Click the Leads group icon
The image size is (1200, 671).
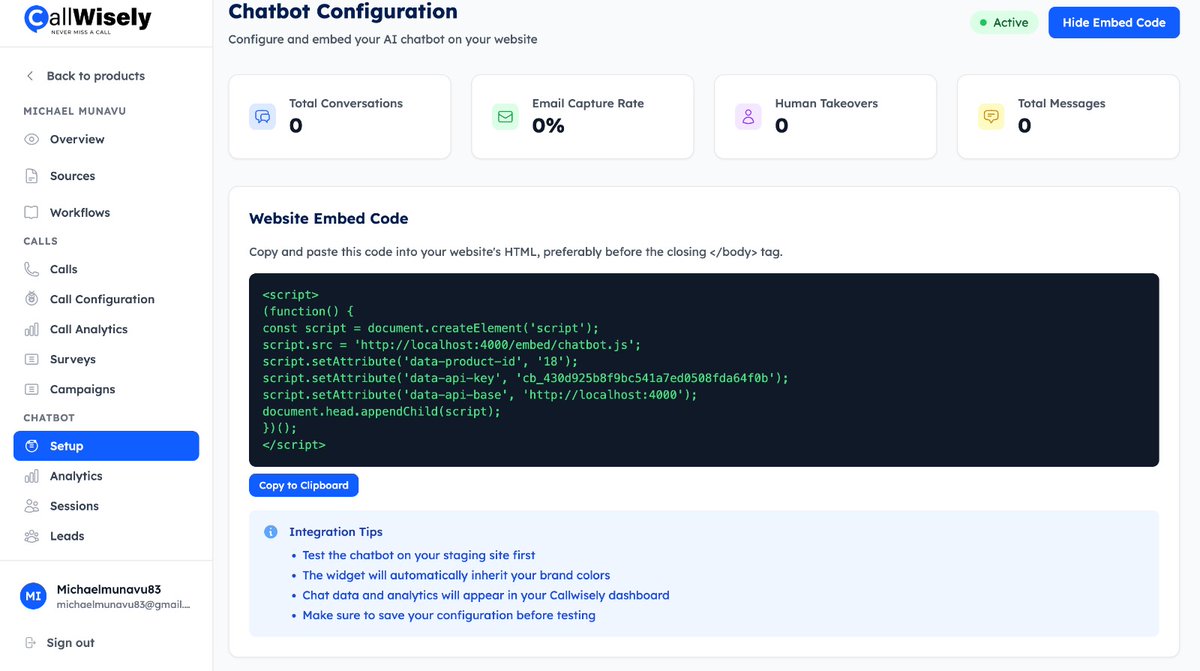[x=31, y=536]
